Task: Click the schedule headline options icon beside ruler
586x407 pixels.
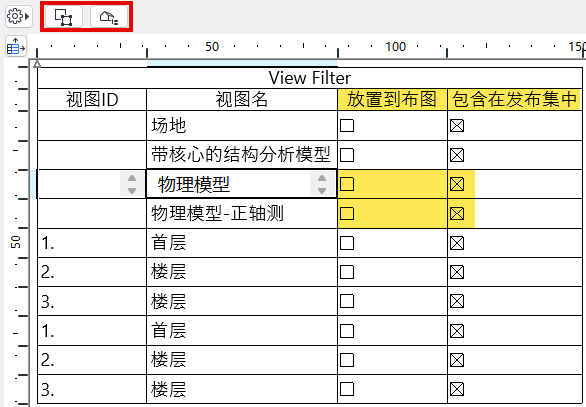Action: tap(16, 47)
